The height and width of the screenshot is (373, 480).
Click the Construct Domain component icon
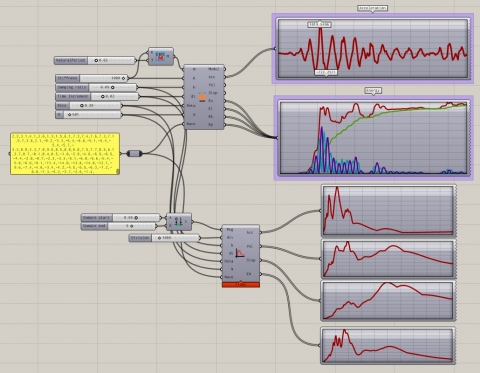tap(178, 222)
